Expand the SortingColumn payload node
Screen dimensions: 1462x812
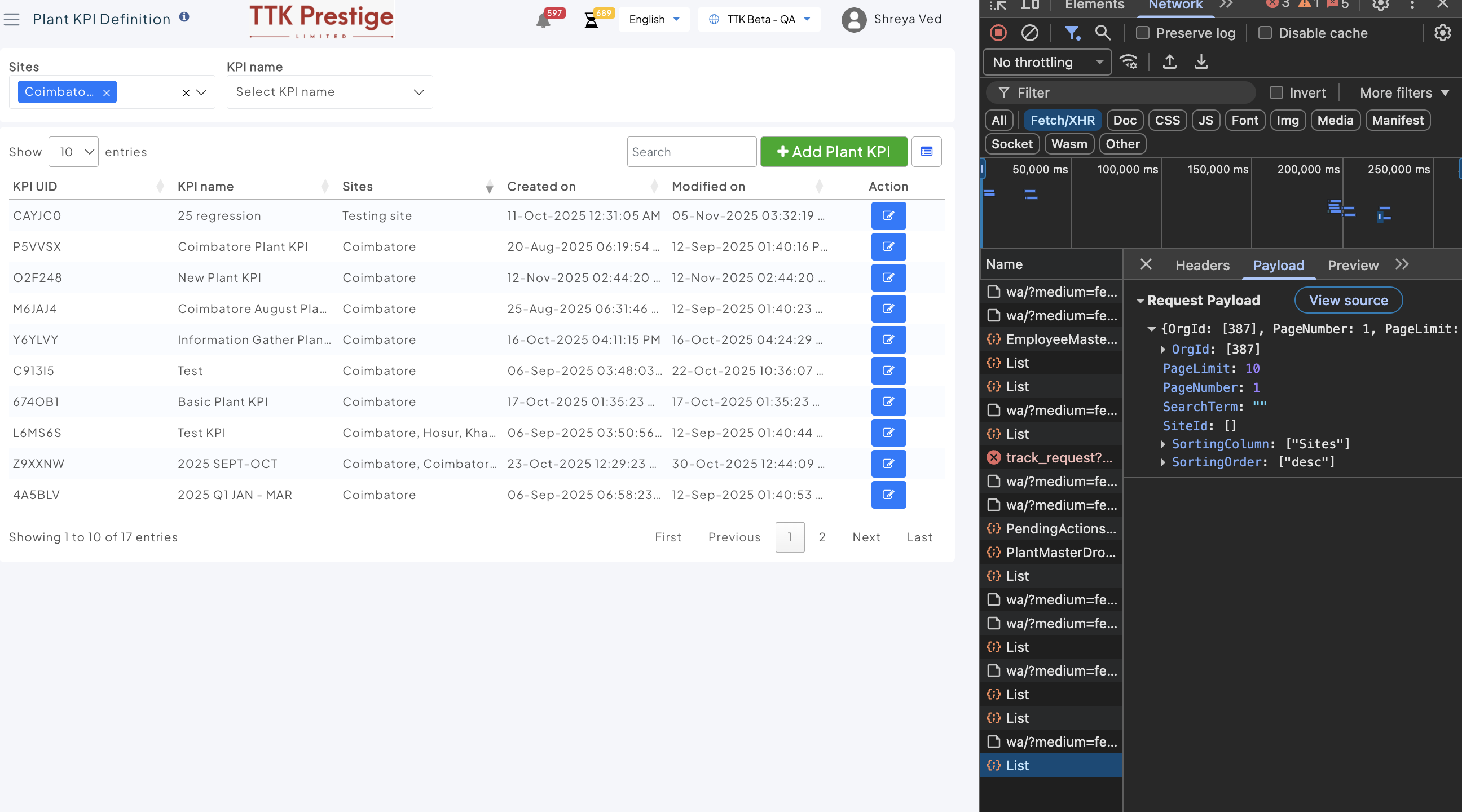pos(1162,444)
